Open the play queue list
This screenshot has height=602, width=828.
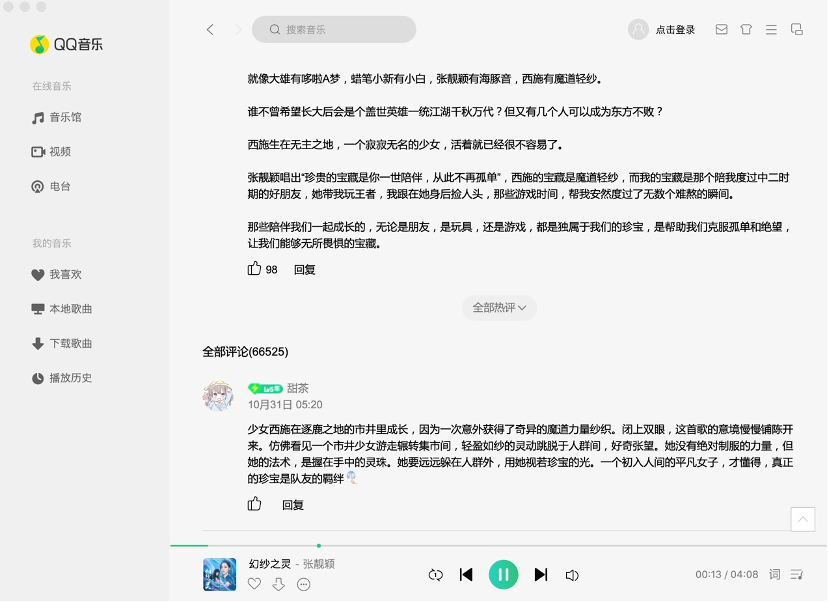point(797,575)
